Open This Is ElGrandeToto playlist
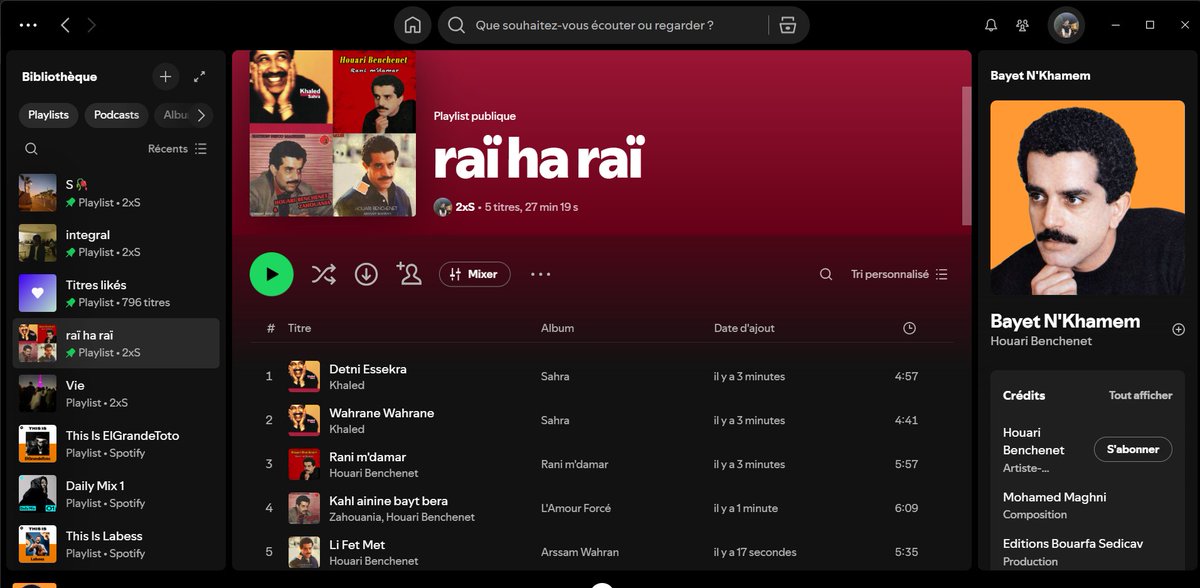The image size is (1200, 588). [116, 444]
